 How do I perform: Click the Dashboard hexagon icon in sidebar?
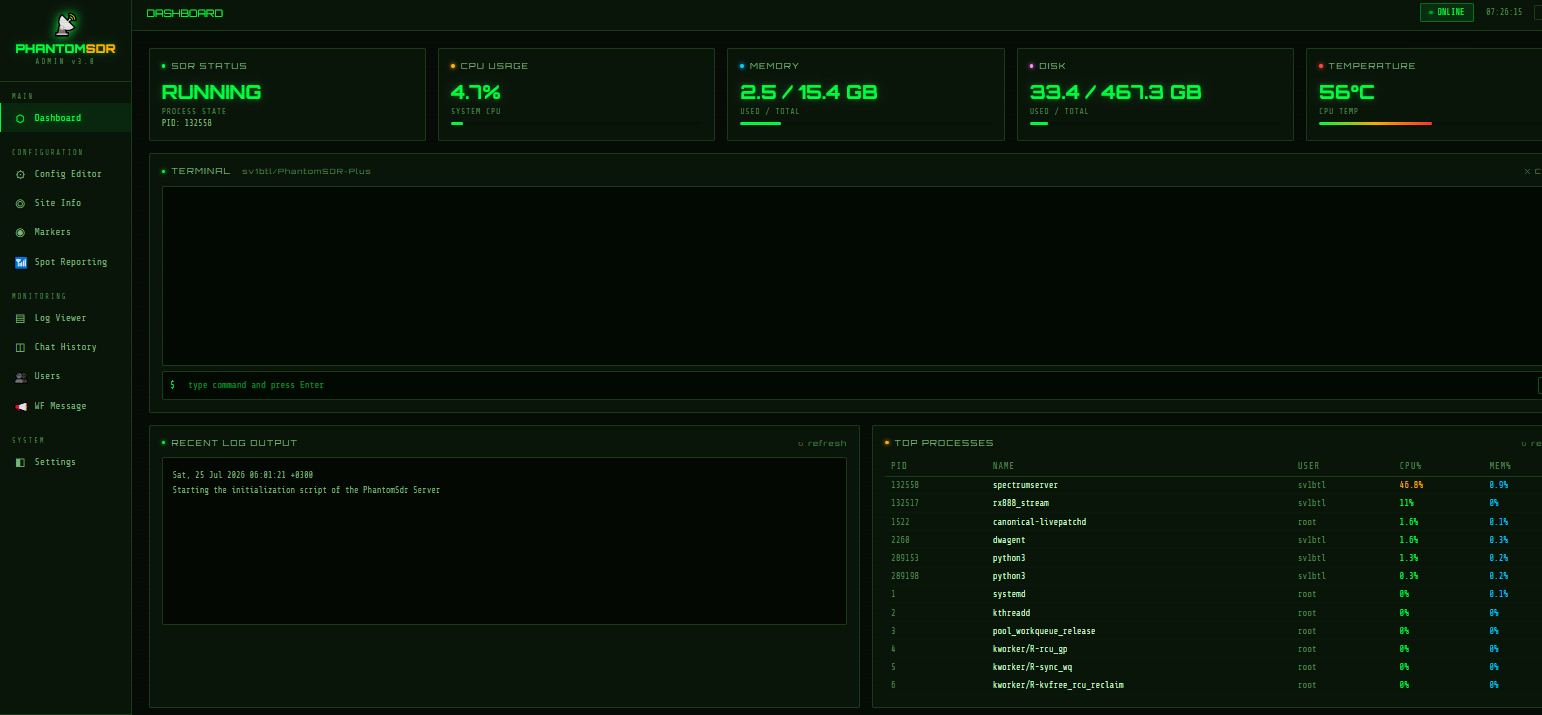[20, 118]
